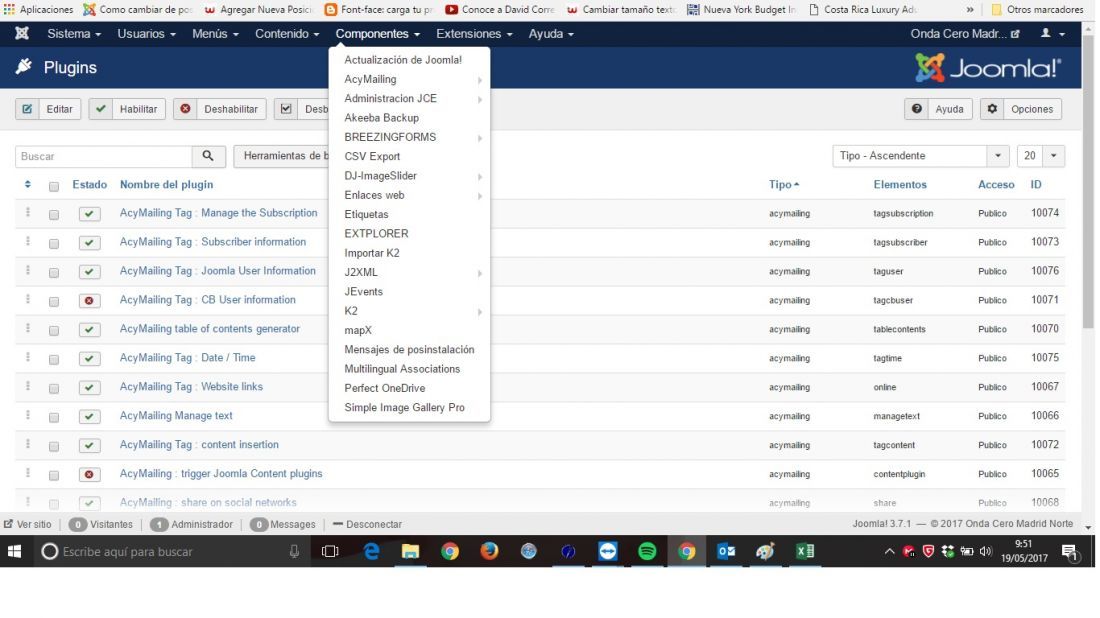The image size is (1100, 618).
Task: Launch Microsoft Edge from the taskbar
Action: [x=371, y=552]
